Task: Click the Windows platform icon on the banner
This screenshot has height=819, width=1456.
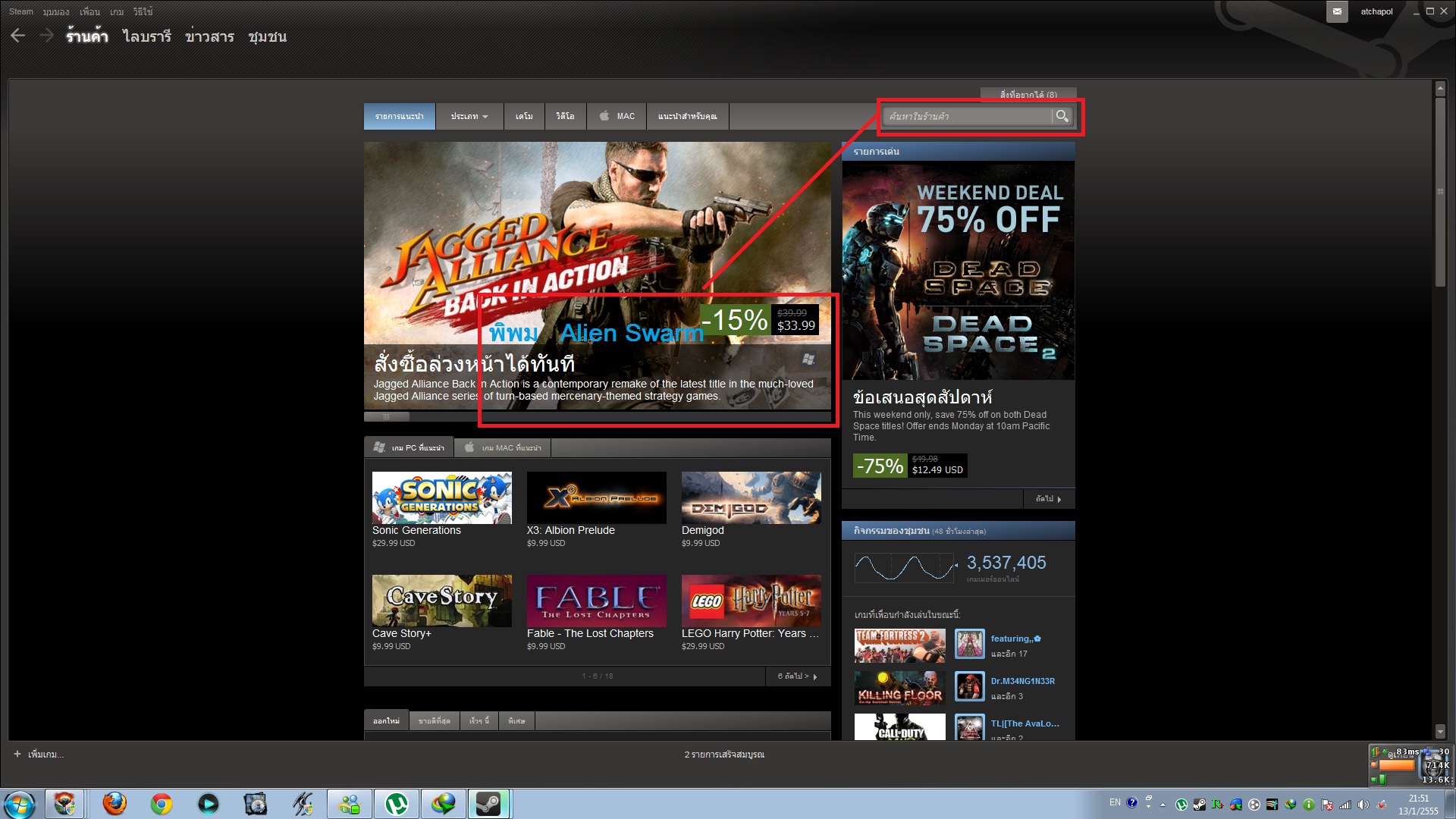Action: tap(808, 359)
